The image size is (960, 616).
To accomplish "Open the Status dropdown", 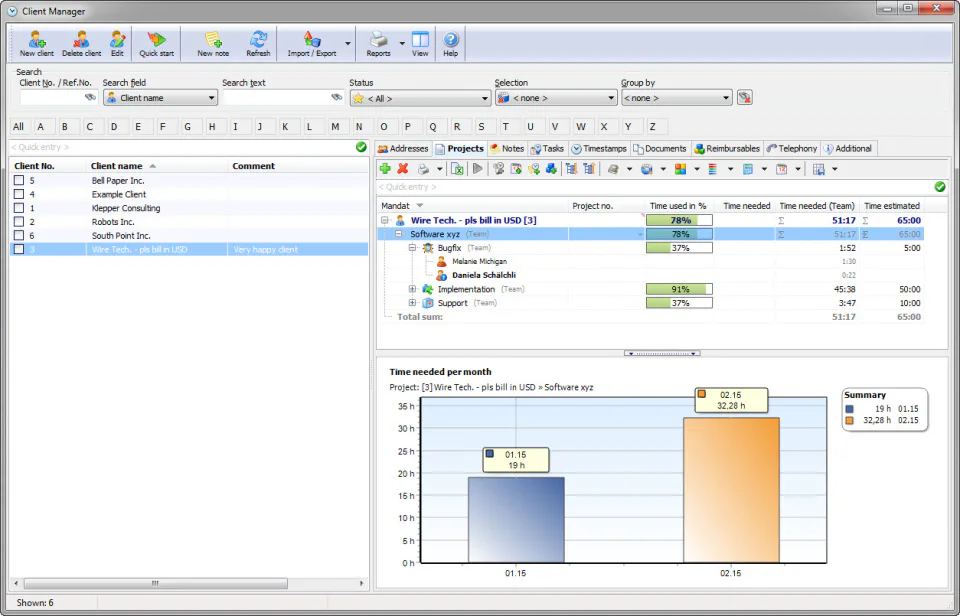I will pyautogui.click(x=421, y=98).
